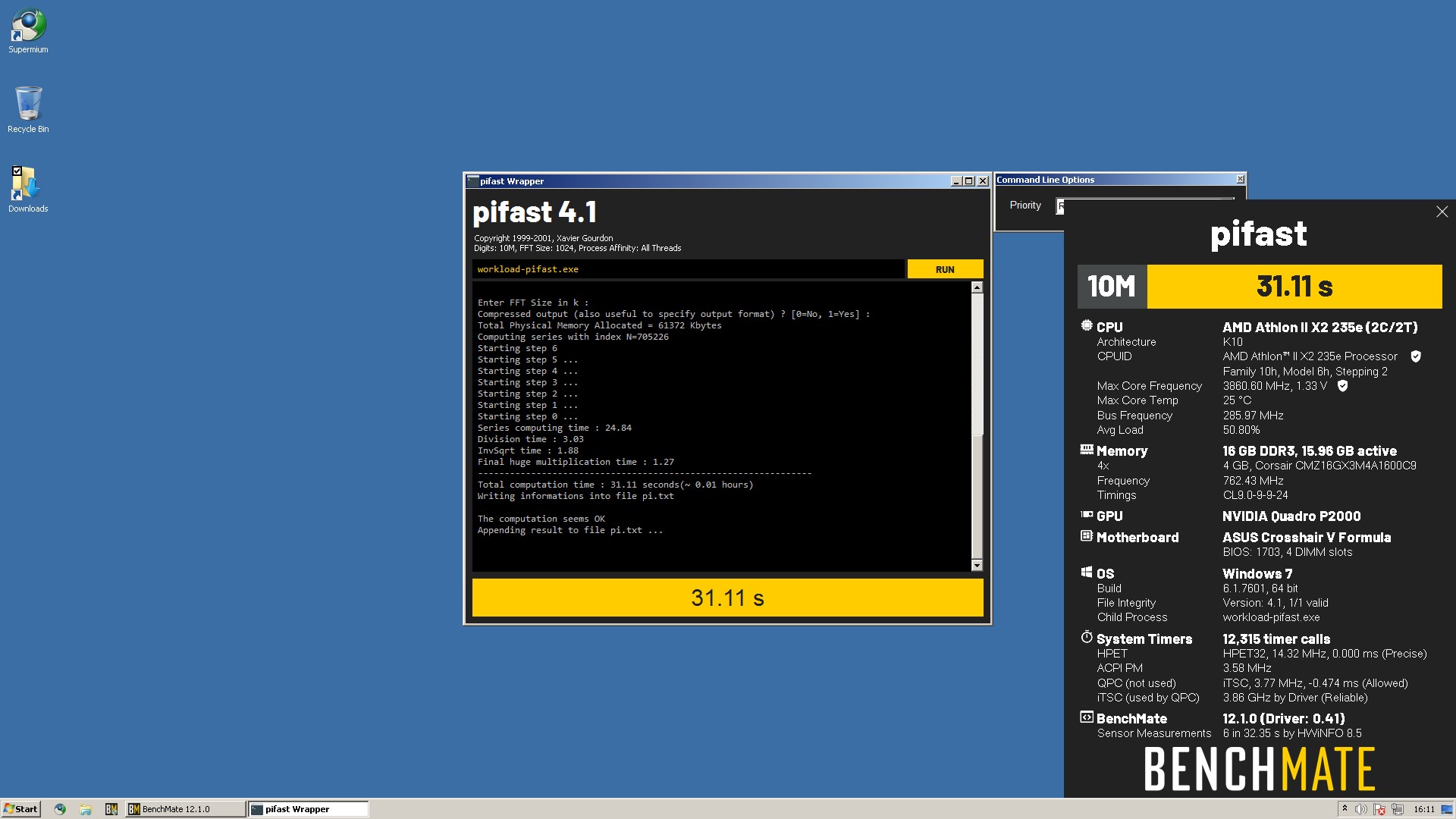Click the BenchMate section icon
The height and width of the screenshot is (819, 1456).
pos(1087,717)
